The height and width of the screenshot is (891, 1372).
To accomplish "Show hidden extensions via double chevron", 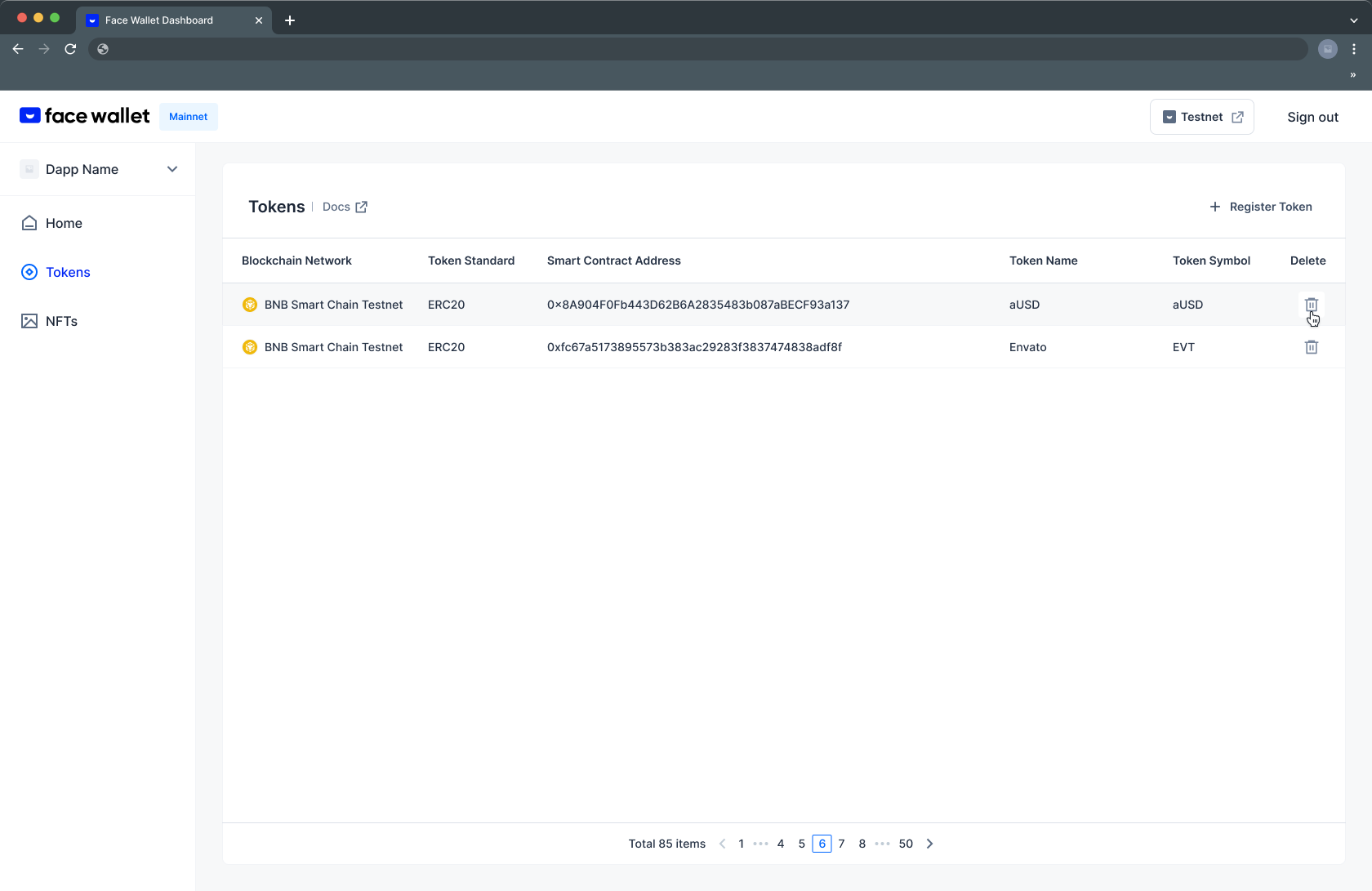I will 1353,75.
